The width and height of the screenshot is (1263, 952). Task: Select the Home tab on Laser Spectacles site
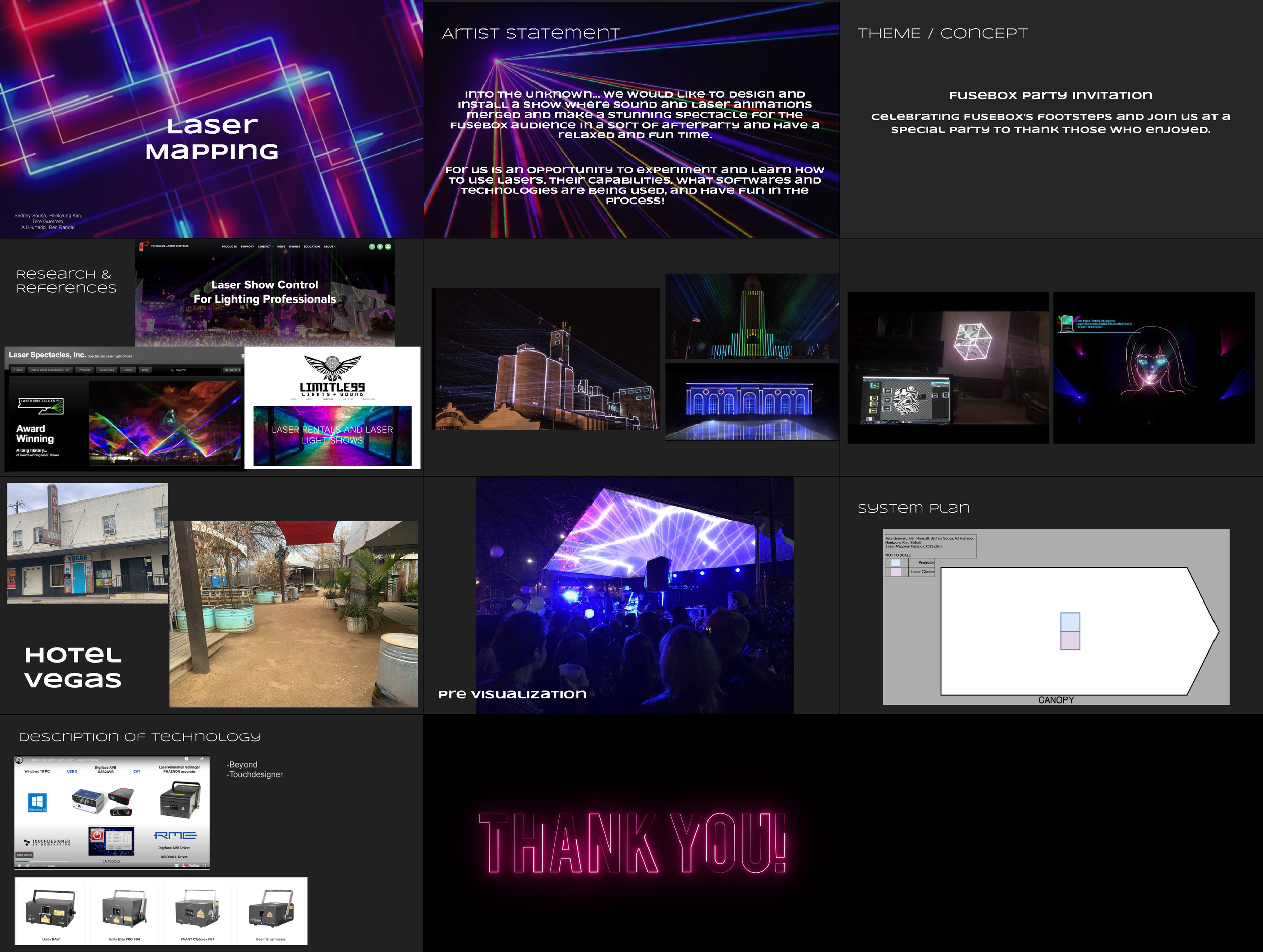[18, 370]
